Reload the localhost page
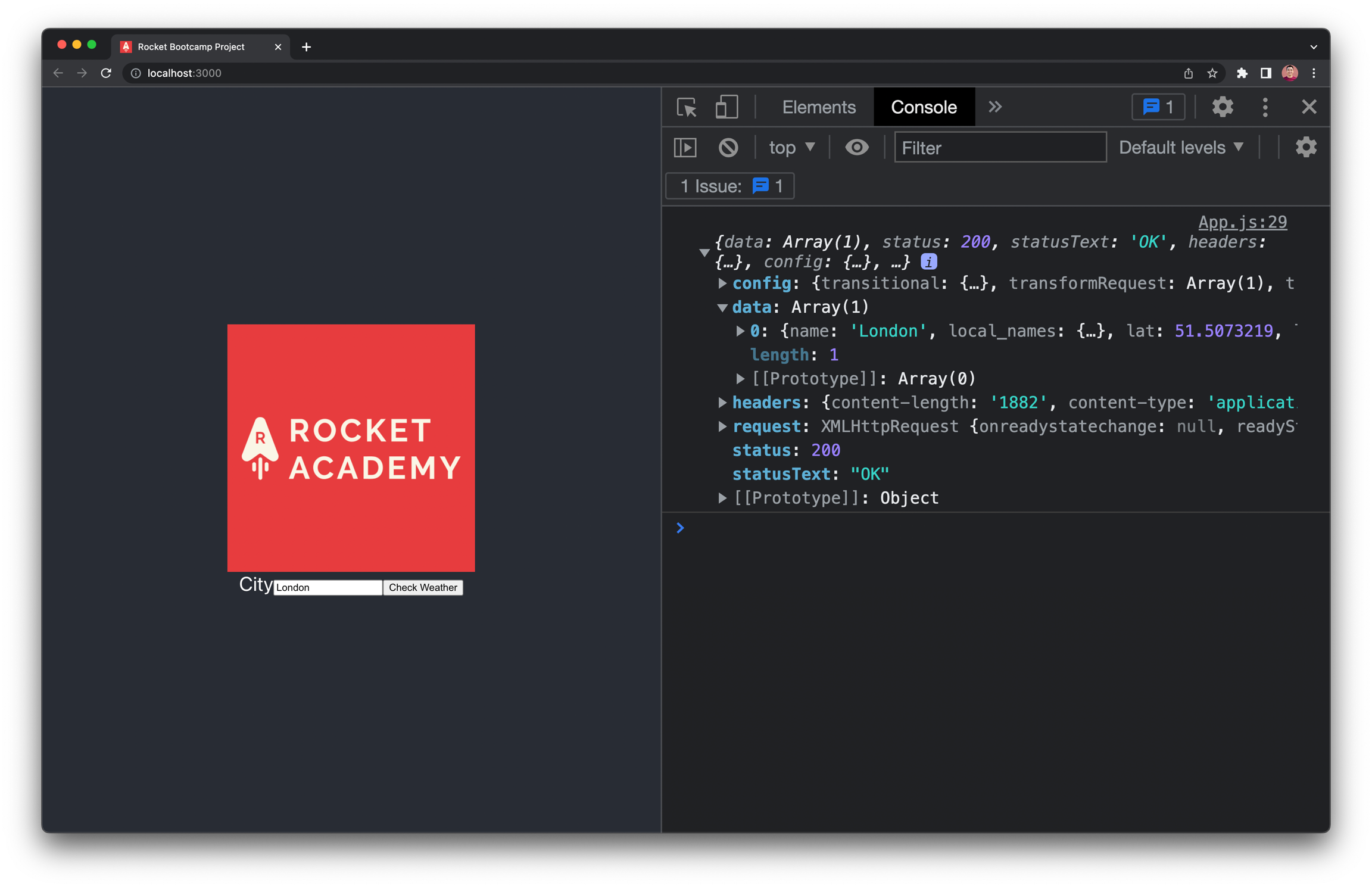Screen dimensions: 1372x888 pyautogui.click(x=106, y=73)
